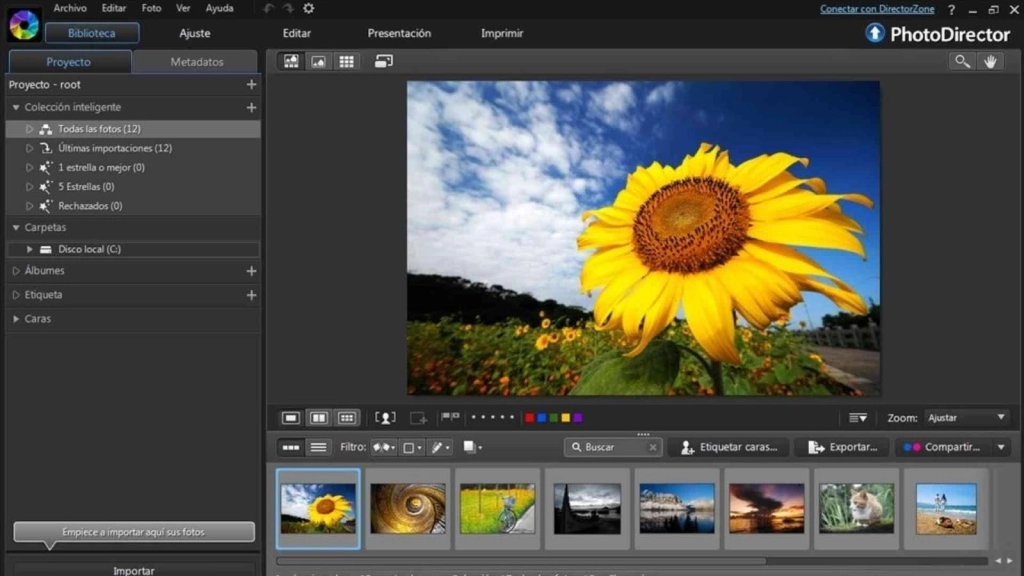Screen dimensions: 1024x576
Task: Select the hand pan tool
Action: pos(990,61)
